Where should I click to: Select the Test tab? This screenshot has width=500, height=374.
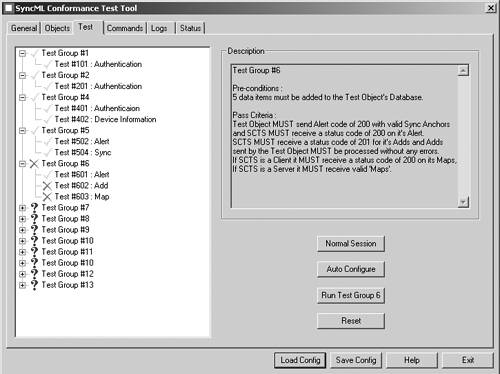pos(88,27)
